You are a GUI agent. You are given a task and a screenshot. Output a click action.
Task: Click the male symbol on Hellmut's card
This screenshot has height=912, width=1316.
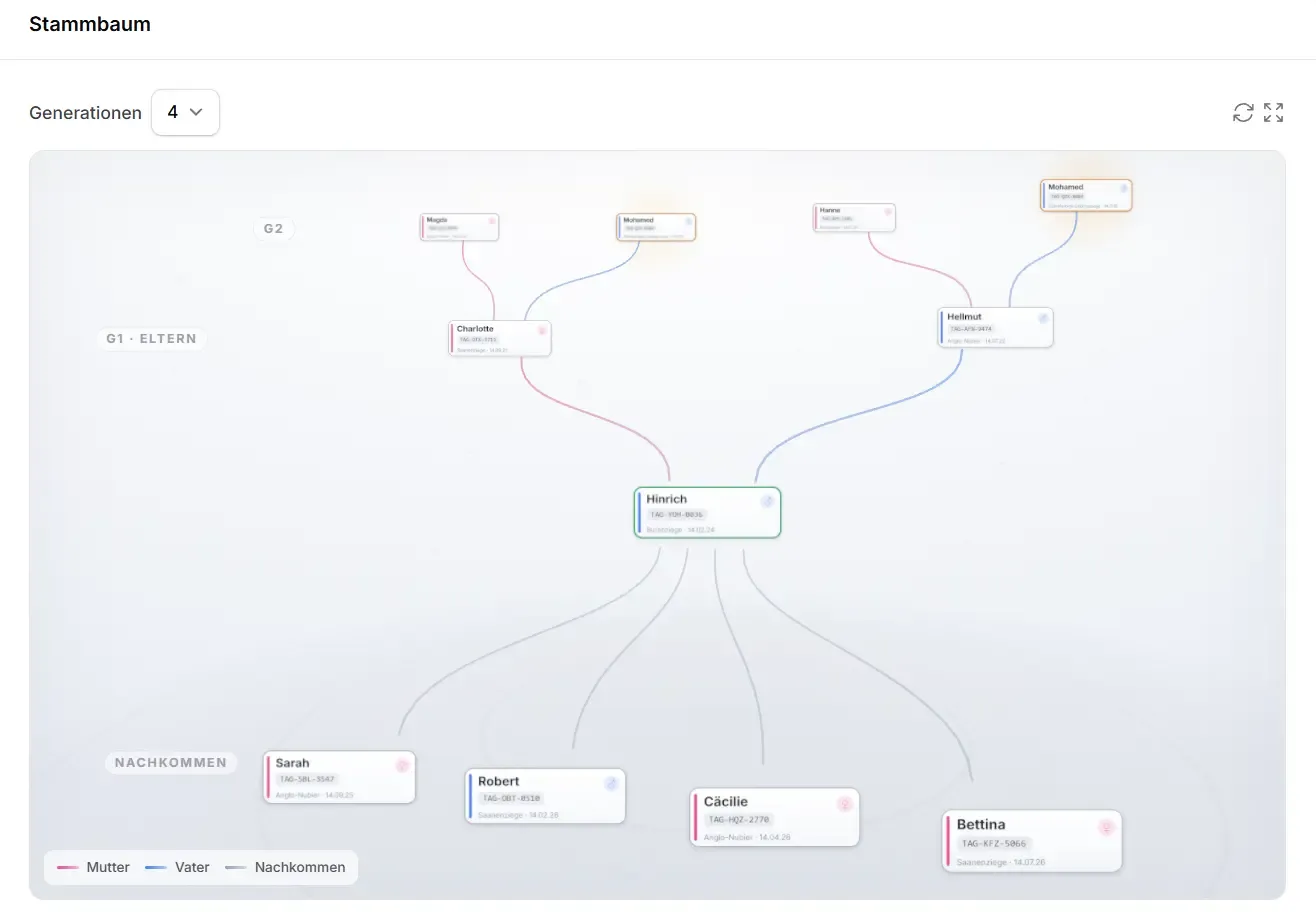tap(1043, 318)
